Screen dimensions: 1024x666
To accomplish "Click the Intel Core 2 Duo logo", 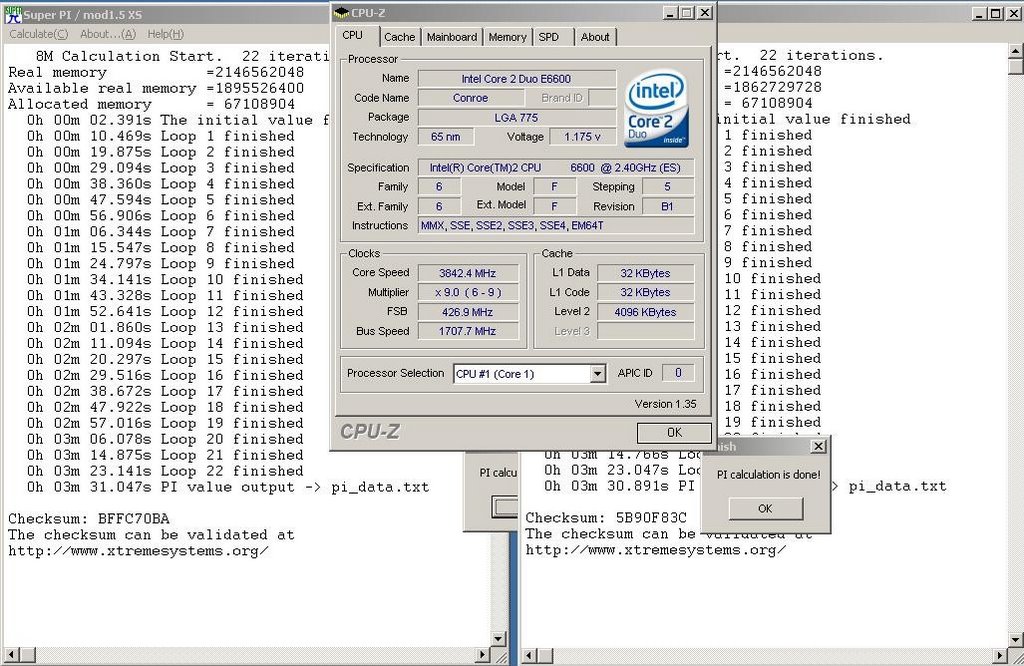I will pyautogui.click(x=656, y=109).
